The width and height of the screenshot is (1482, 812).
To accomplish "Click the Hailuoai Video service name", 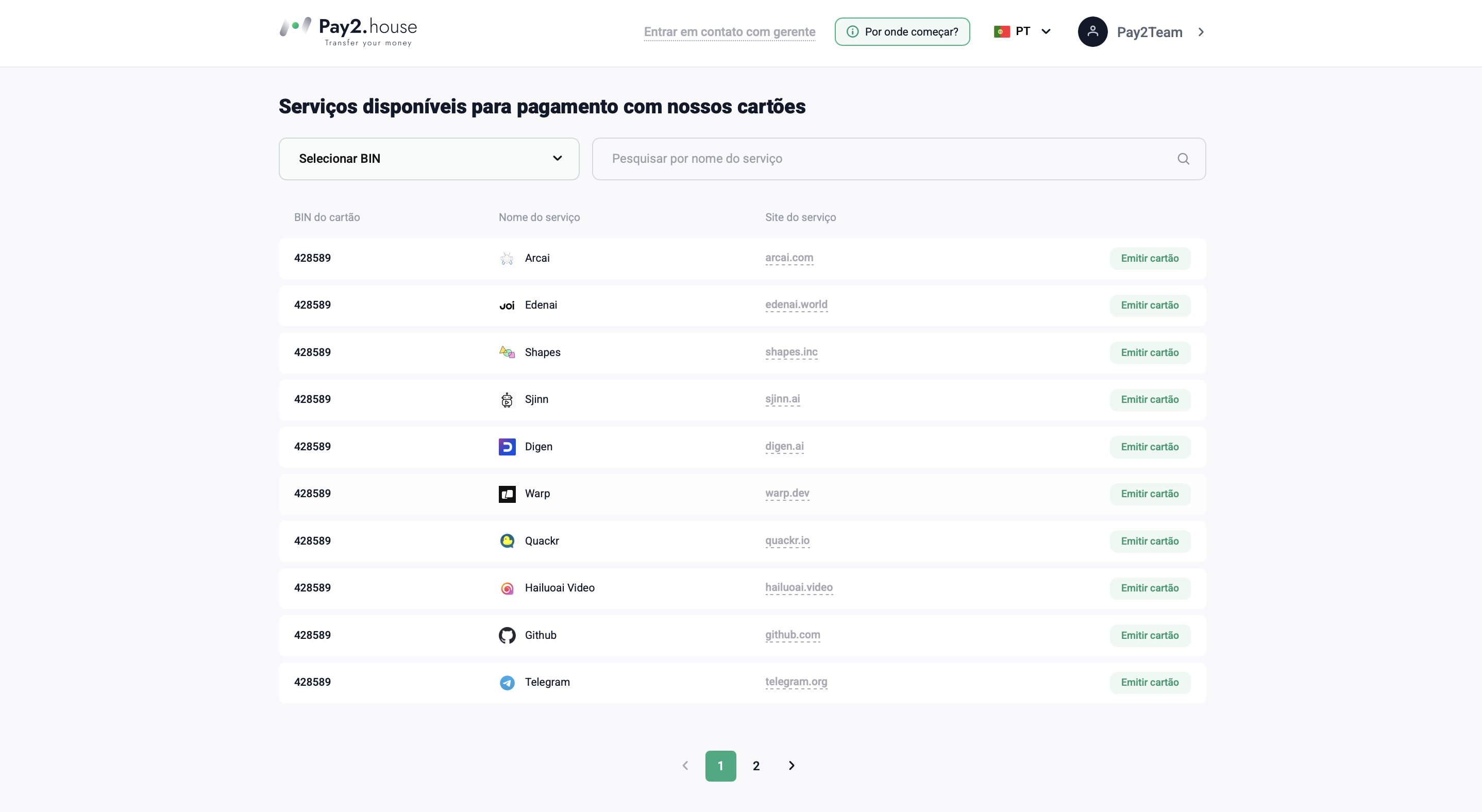I will pos(560,588).
